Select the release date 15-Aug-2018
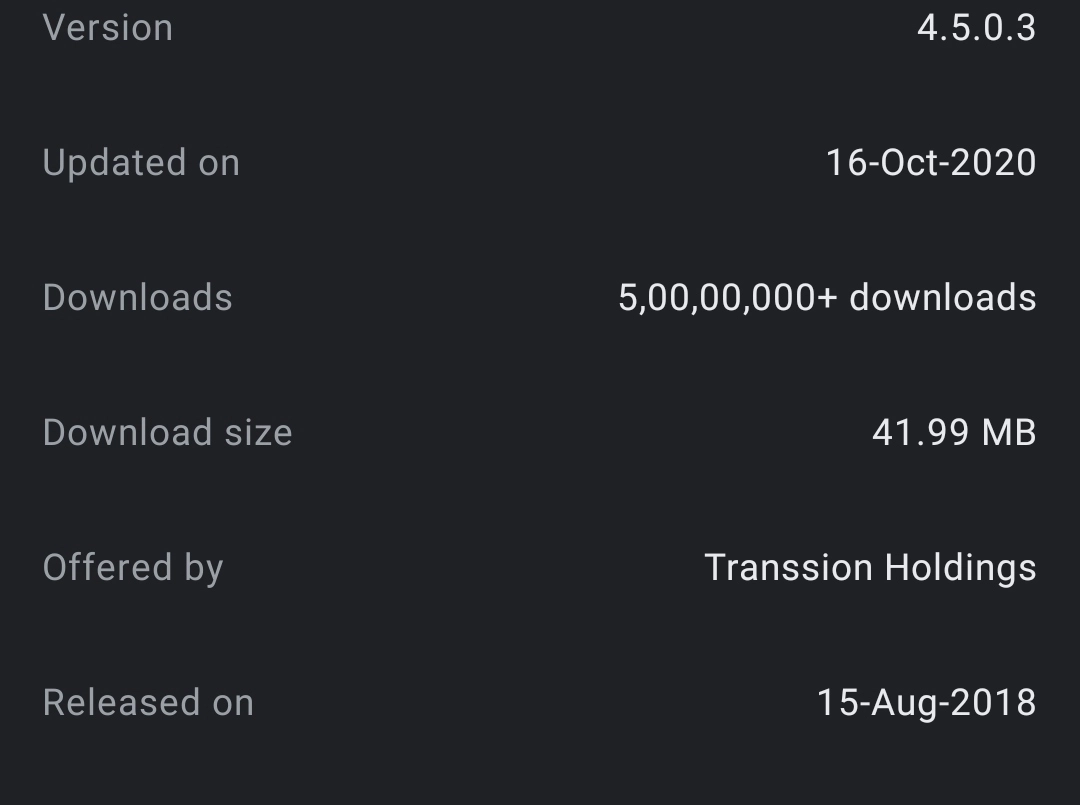This screenshot has width=1080, height=805. [926, 703]
